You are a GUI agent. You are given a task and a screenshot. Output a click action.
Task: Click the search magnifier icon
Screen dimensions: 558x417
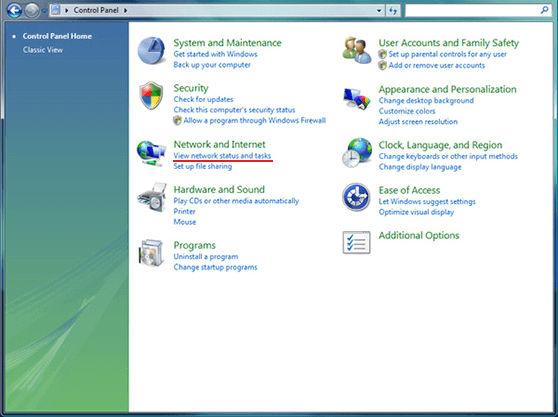[x=544, y=10]
